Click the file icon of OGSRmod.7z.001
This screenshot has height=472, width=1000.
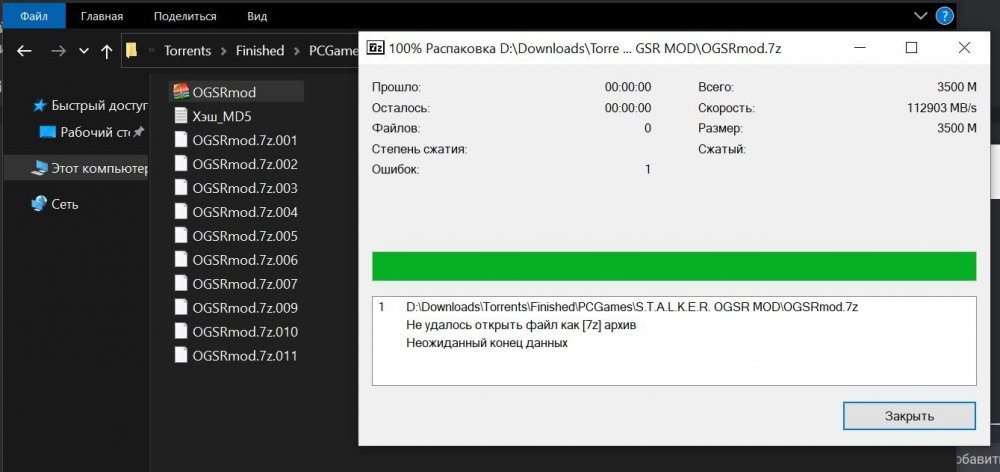(180, 140)
